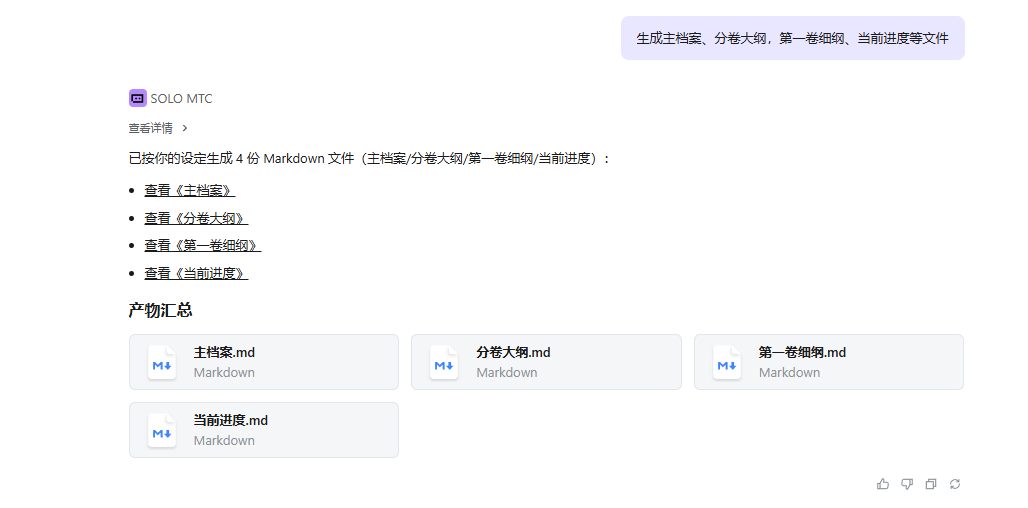Viewport: 1028px width, 508px height.
Task: Open the 第一卷细纲.md file card
Action: coord(829,362)
